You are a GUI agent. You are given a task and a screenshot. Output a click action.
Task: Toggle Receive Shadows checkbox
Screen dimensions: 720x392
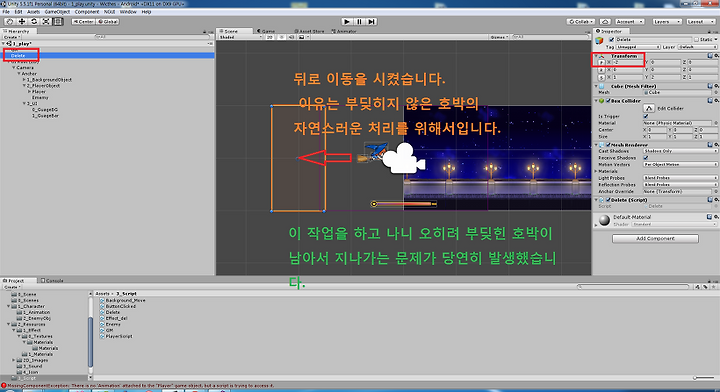coord(646,157)
